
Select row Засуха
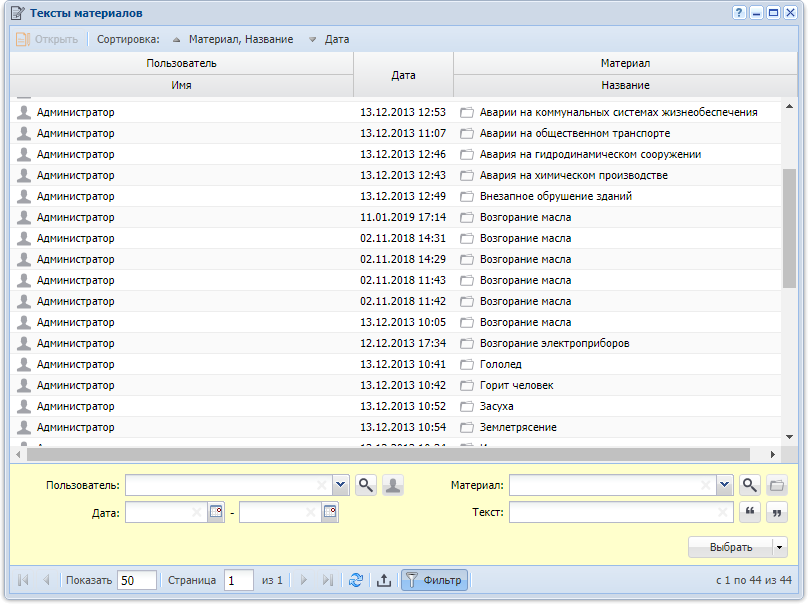click(396, 407)
